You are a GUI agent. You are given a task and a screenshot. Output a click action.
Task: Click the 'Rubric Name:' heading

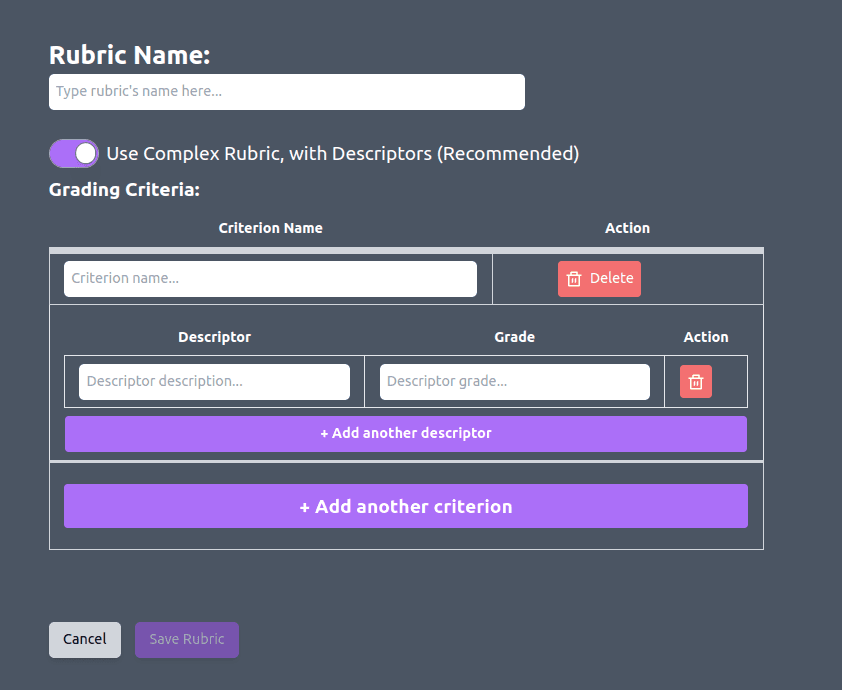pos(129,55)
